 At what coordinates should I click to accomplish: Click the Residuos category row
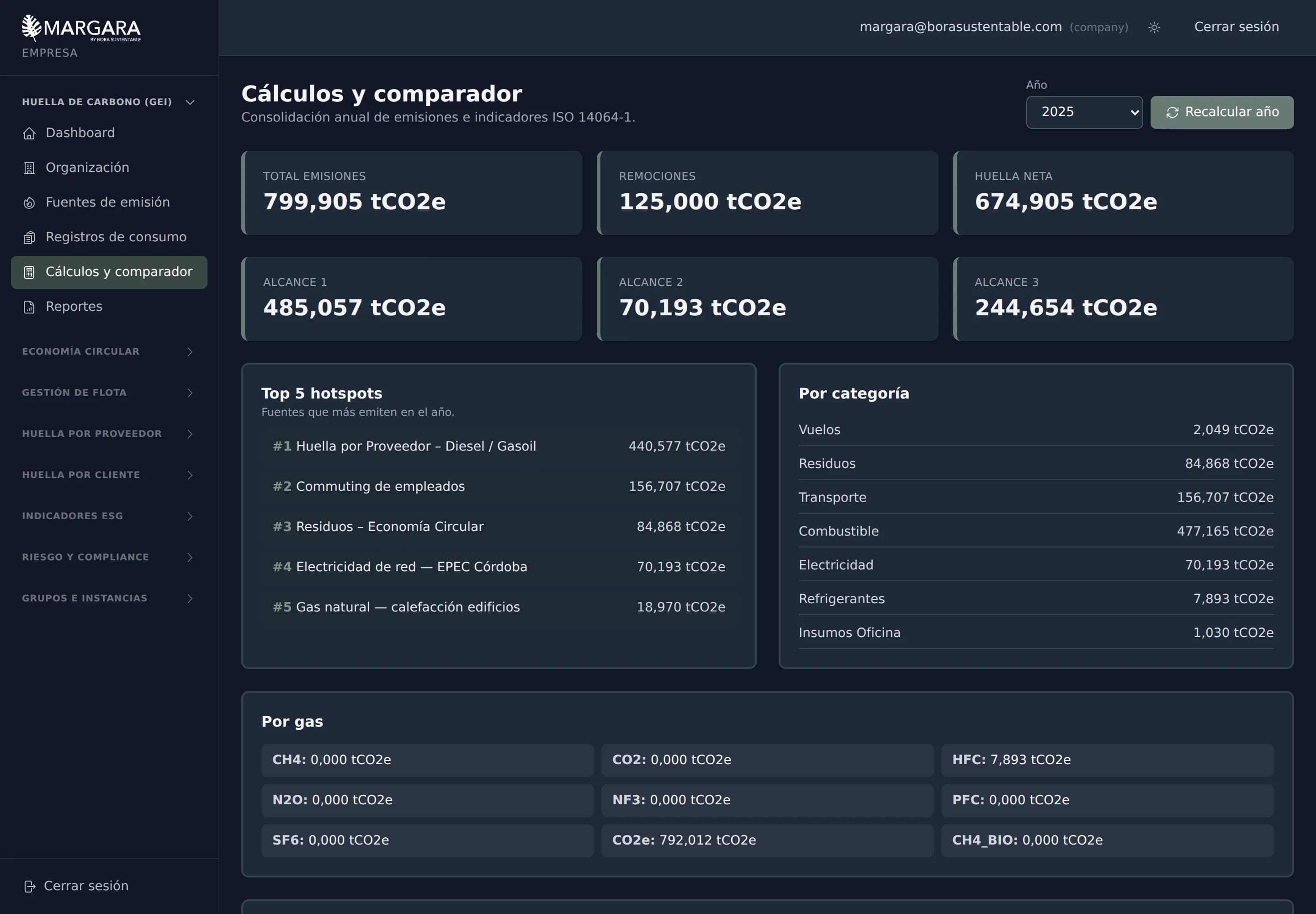tap(1036, 463)
